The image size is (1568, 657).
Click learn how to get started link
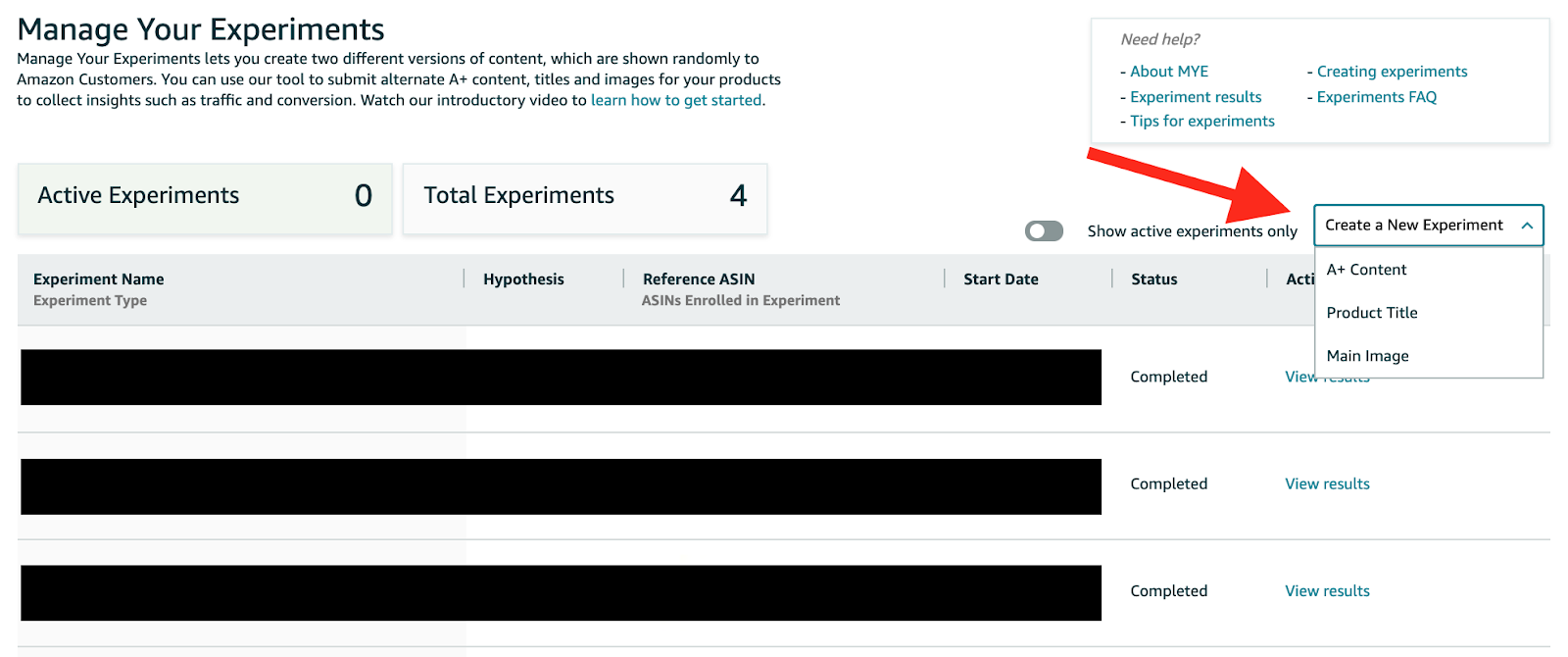click(676, 100)
